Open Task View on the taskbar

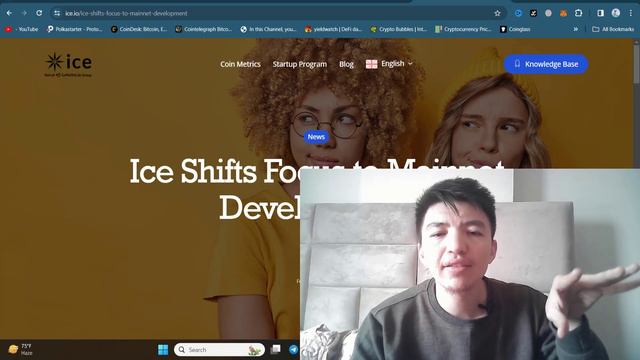tap(276, 349)
